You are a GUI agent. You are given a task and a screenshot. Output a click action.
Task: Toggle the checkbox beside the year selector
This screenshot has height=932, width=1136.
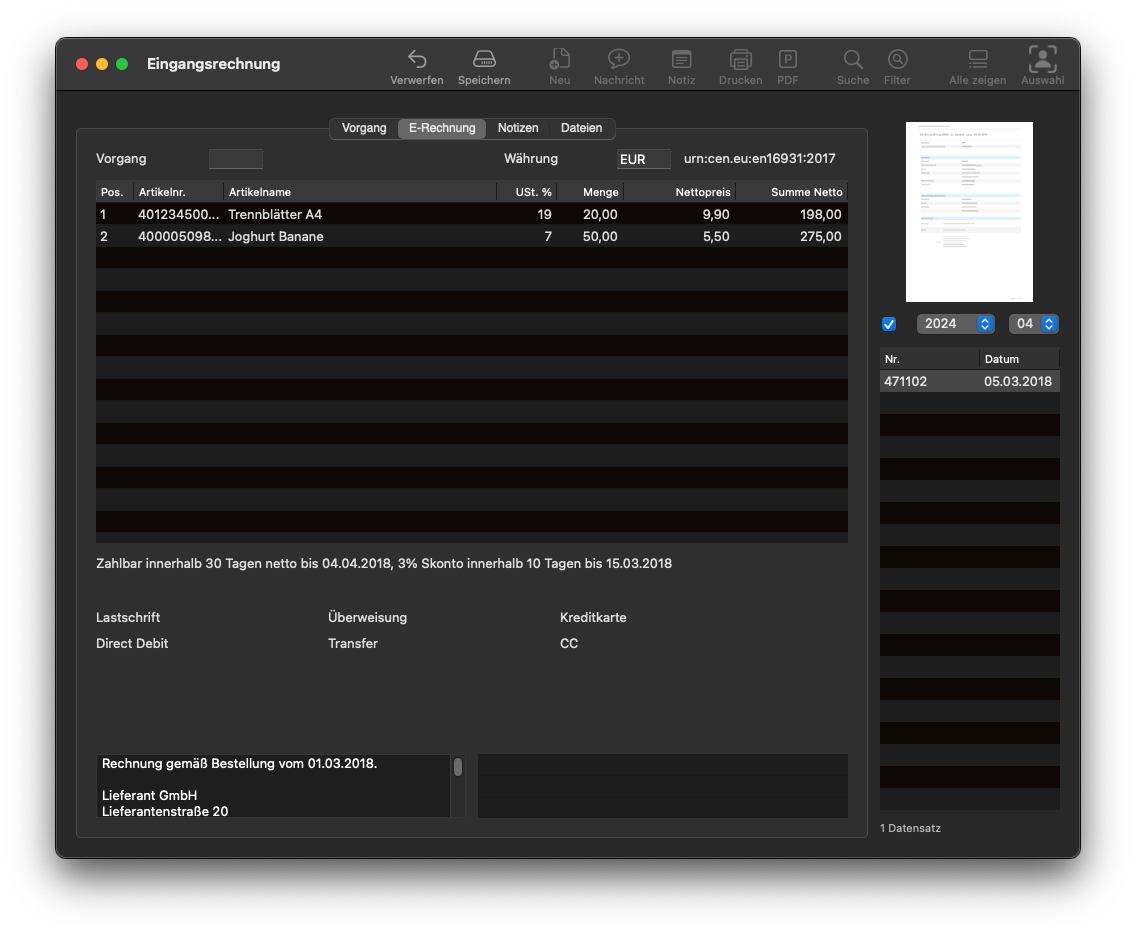point(889,324)
